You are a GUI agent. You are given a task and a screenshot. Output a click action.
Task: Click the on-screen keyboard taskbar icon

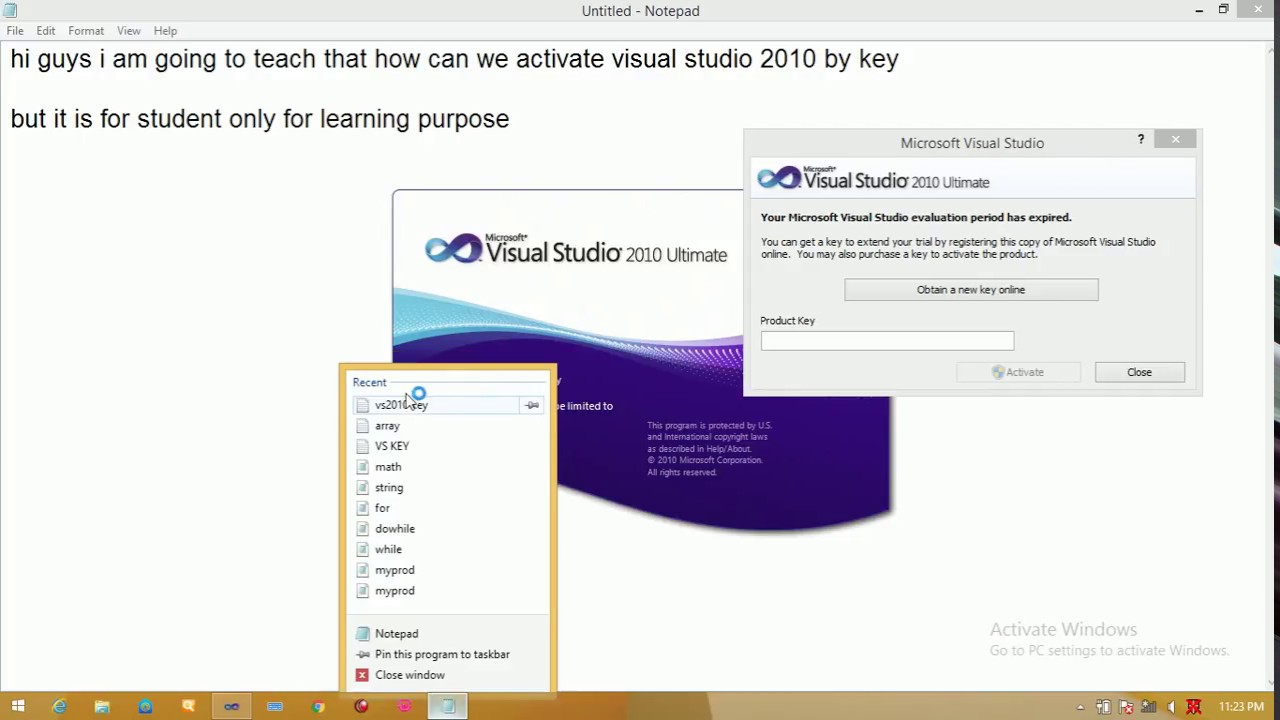click(x=275, y=707)
